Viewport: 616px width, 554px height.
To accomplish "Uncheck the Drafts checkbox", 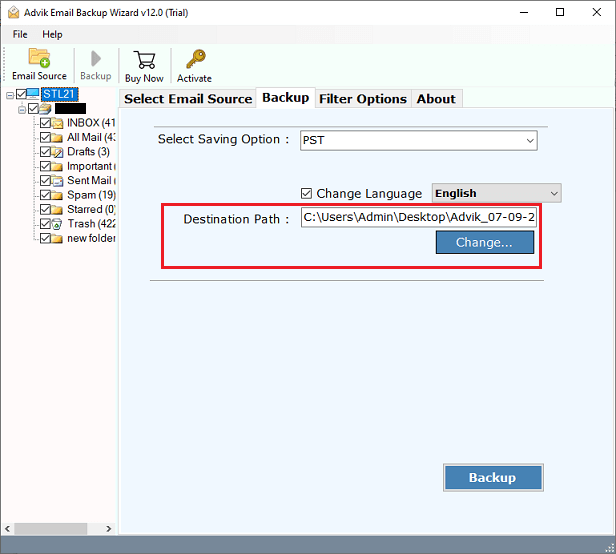I will (x=45, y=152).
